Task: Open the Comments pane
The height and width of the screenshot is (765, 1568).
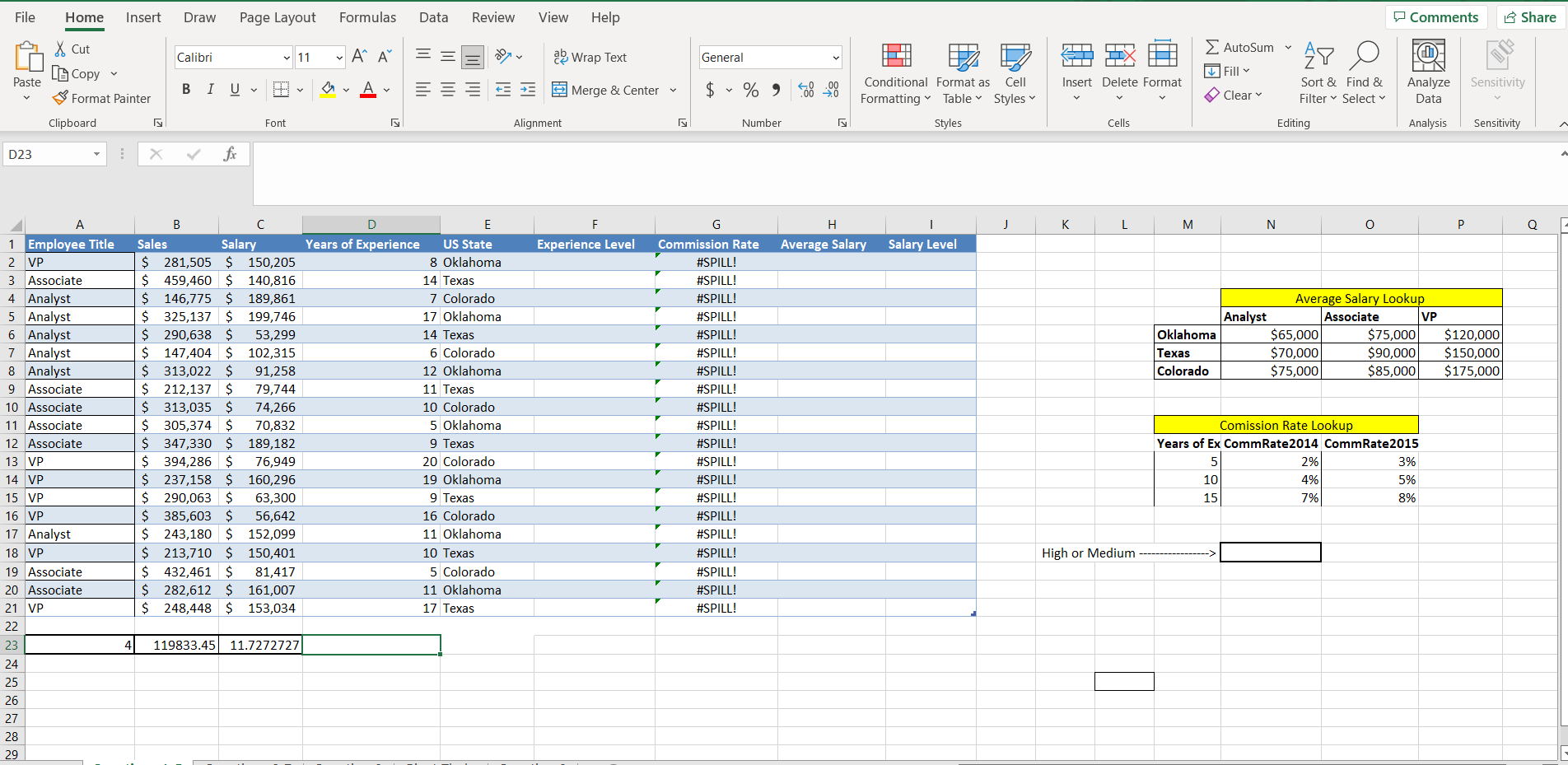Action: pyautogui.click(x=1436, y=16)
